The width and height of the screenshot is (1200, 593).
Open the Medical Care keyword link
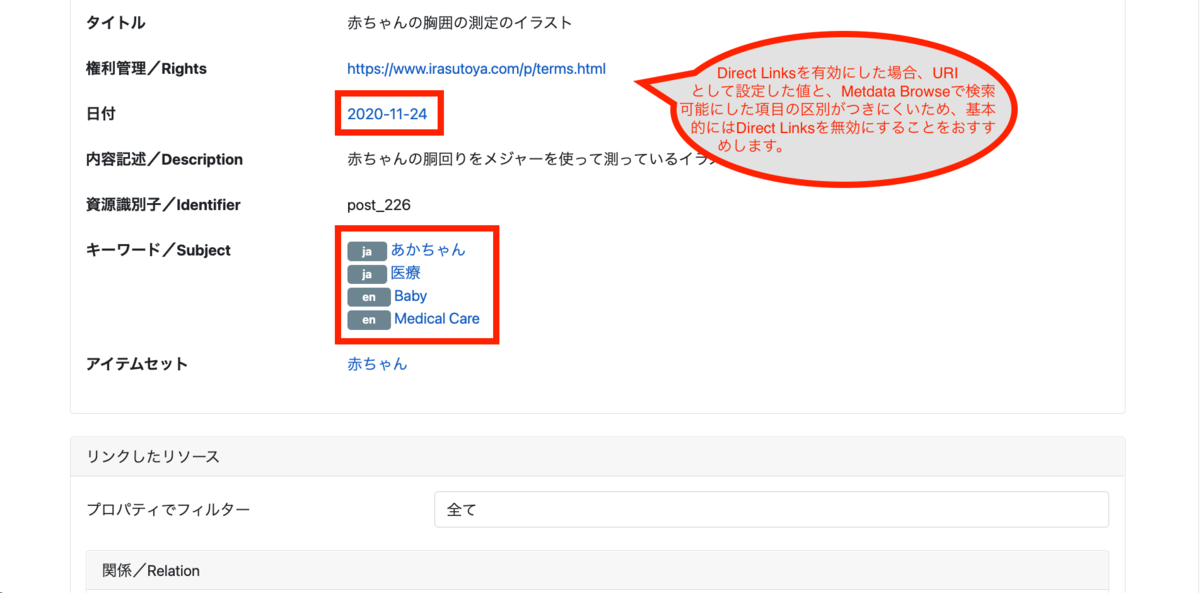437,319
